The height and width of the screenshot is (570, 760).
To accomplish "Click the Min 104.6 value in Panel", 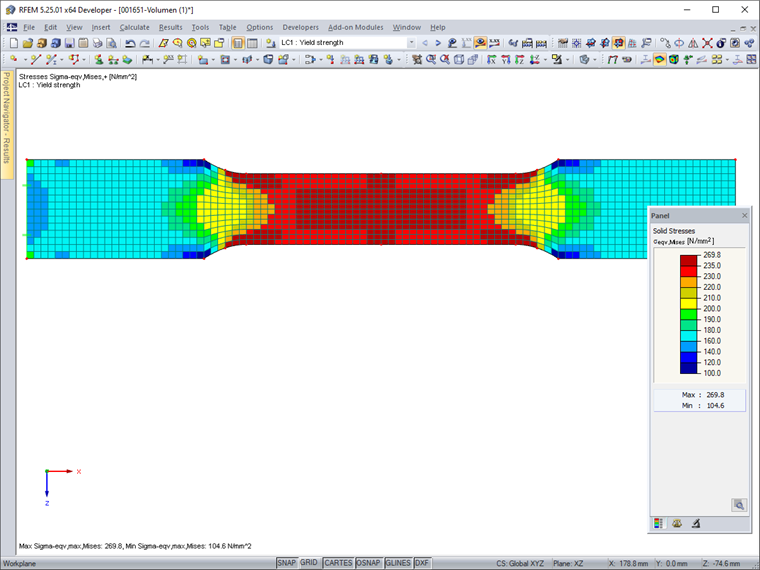I will (x=715, y=406).
